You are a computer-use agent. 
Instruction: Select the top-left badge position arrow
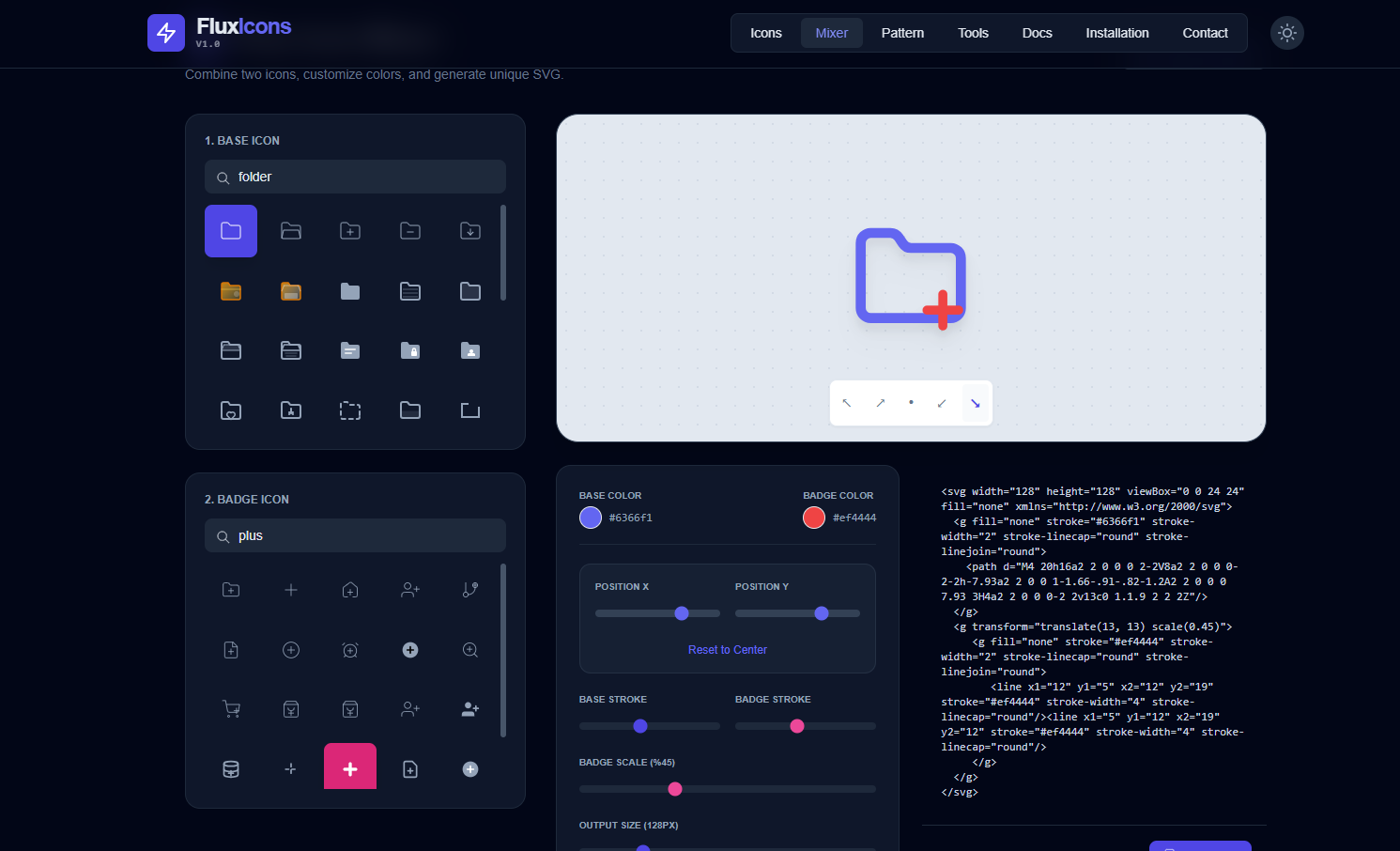tap(847, 403)
